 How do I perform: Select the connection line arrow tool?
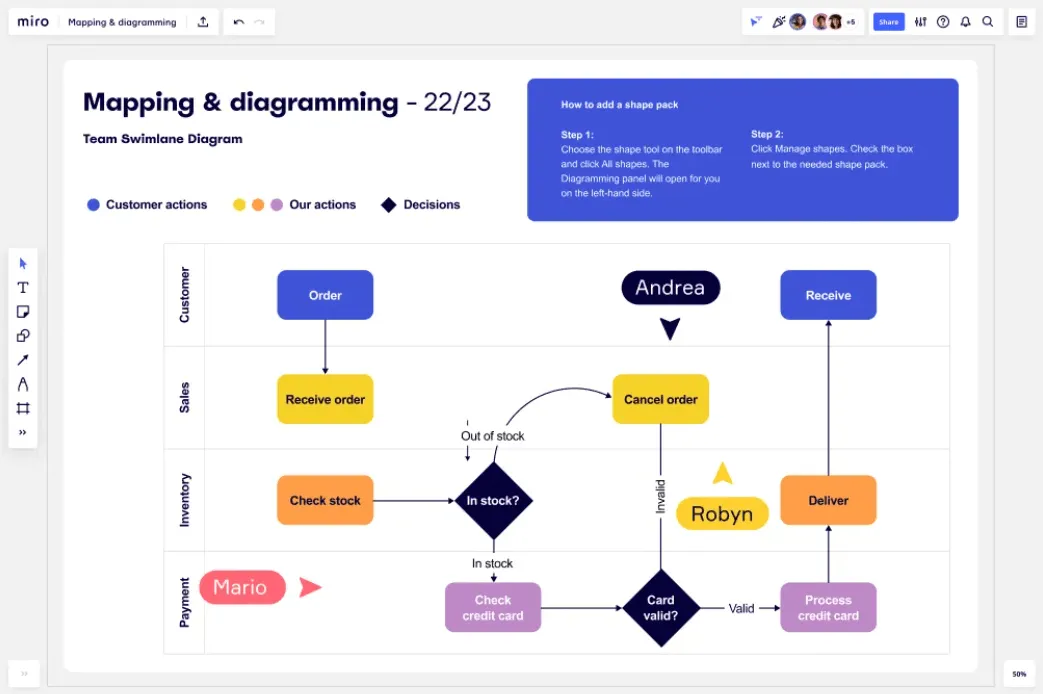23,360
